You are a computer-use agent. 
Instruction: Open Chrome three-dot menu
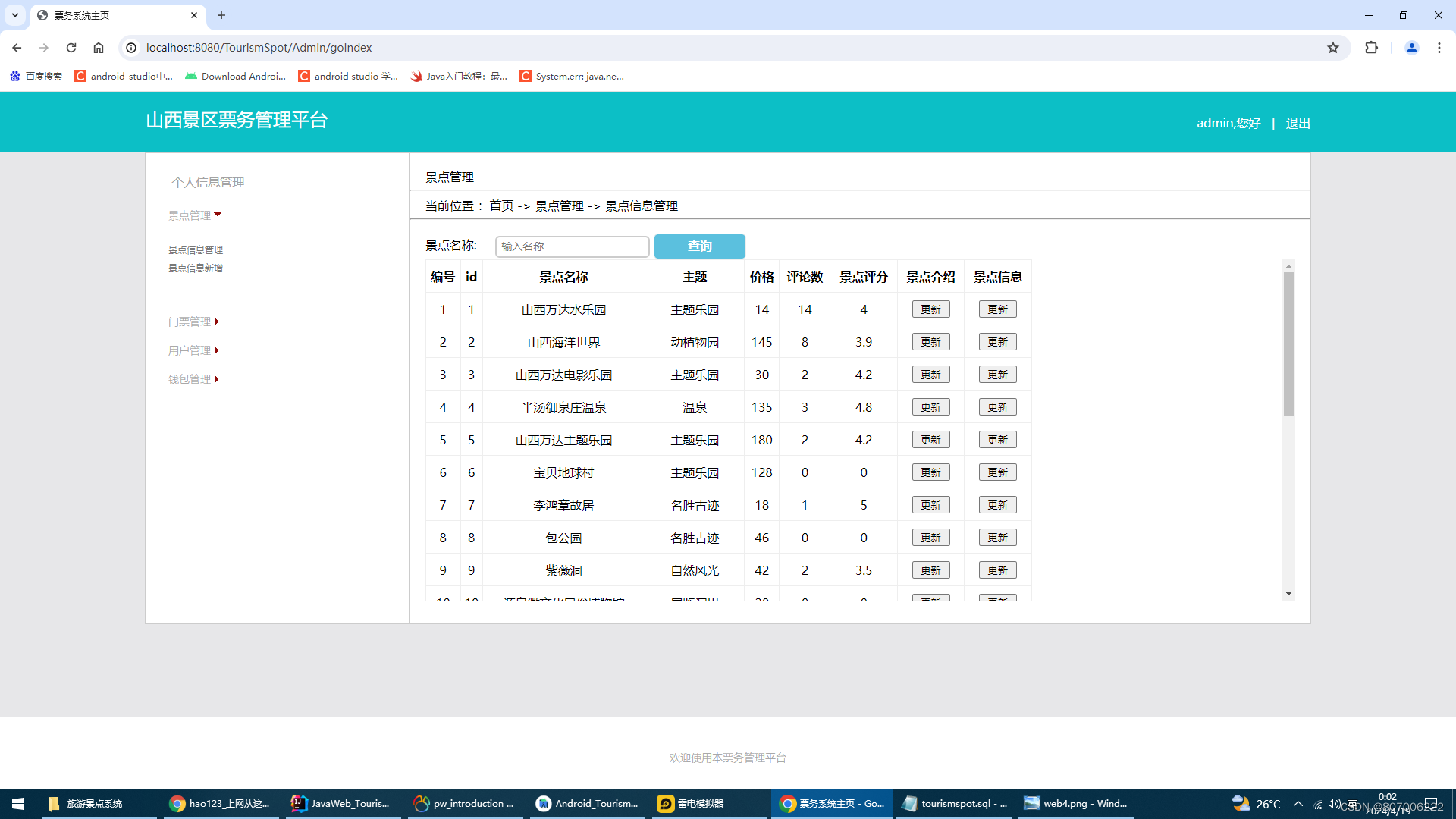coord(1439,48)
